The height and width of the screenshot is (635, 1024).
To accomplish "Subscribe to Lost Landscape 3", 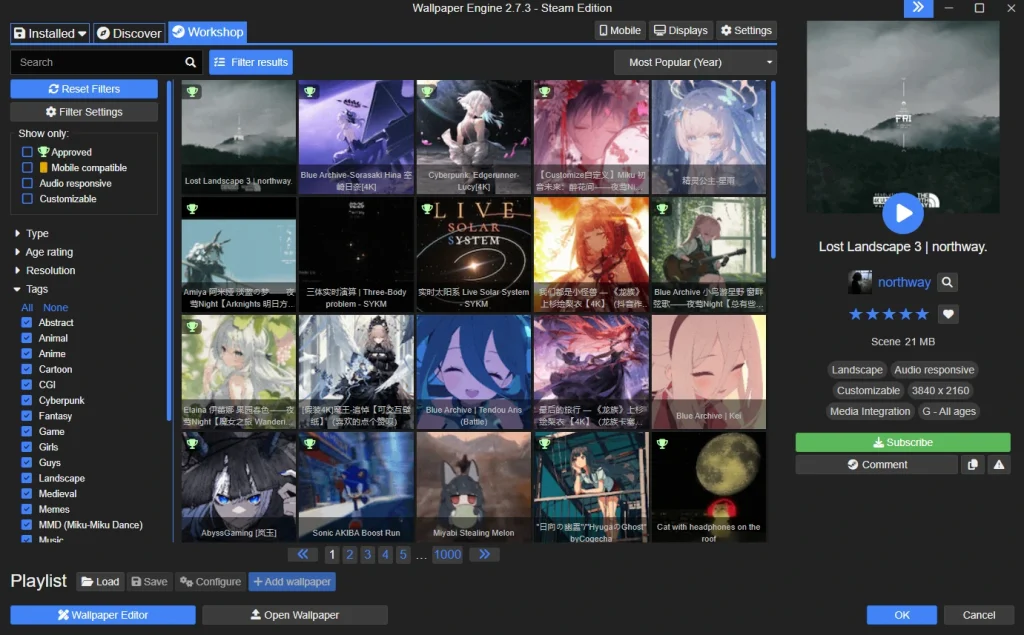I will click(x=903, y=442).
